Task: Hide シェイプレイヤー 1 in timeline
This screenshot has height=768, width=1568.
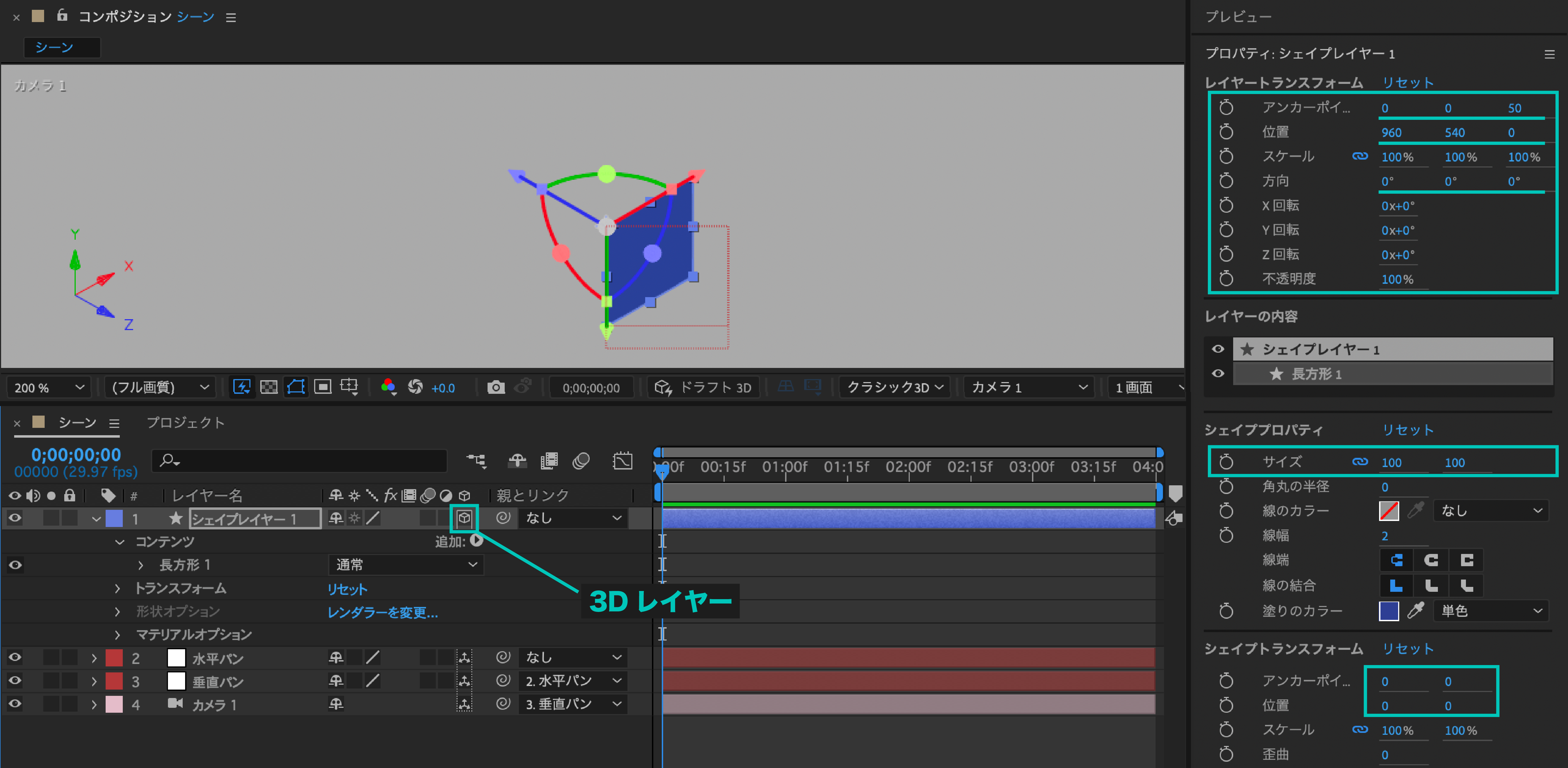Action: [x=15, y=518]
